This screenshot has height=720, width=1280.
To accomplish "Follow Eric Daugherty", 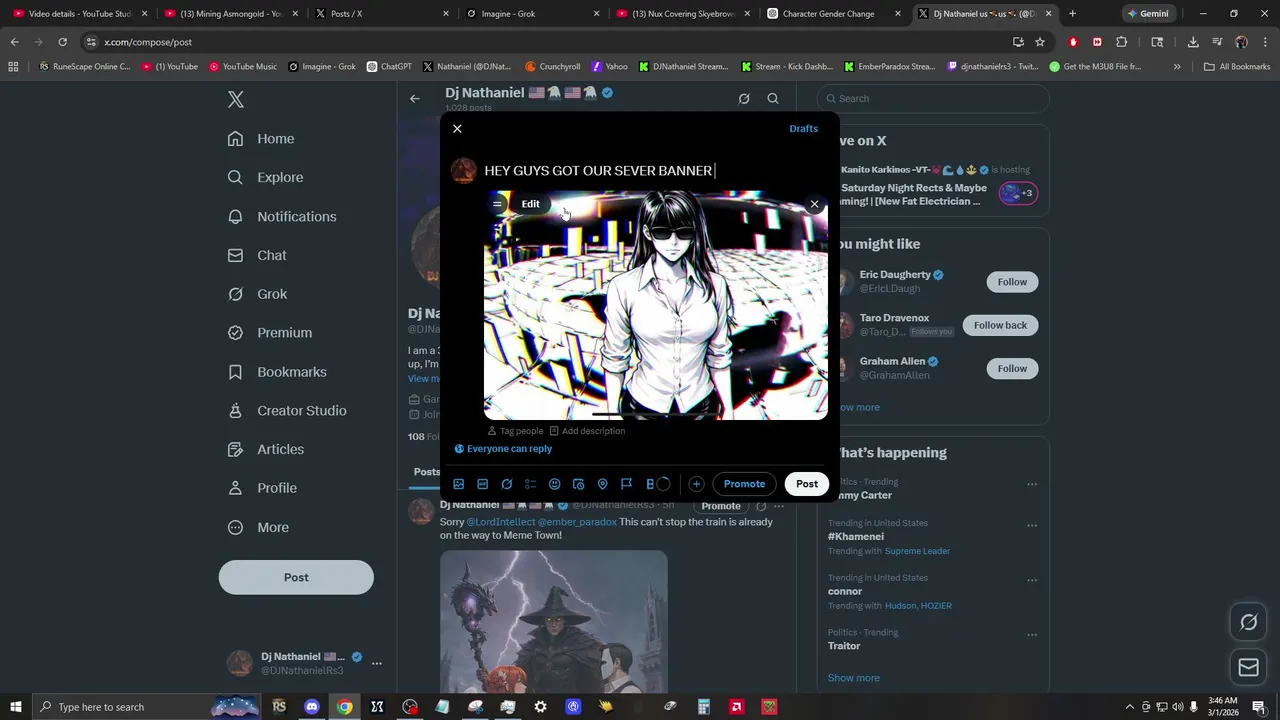I will click(x=1012, y=282).
